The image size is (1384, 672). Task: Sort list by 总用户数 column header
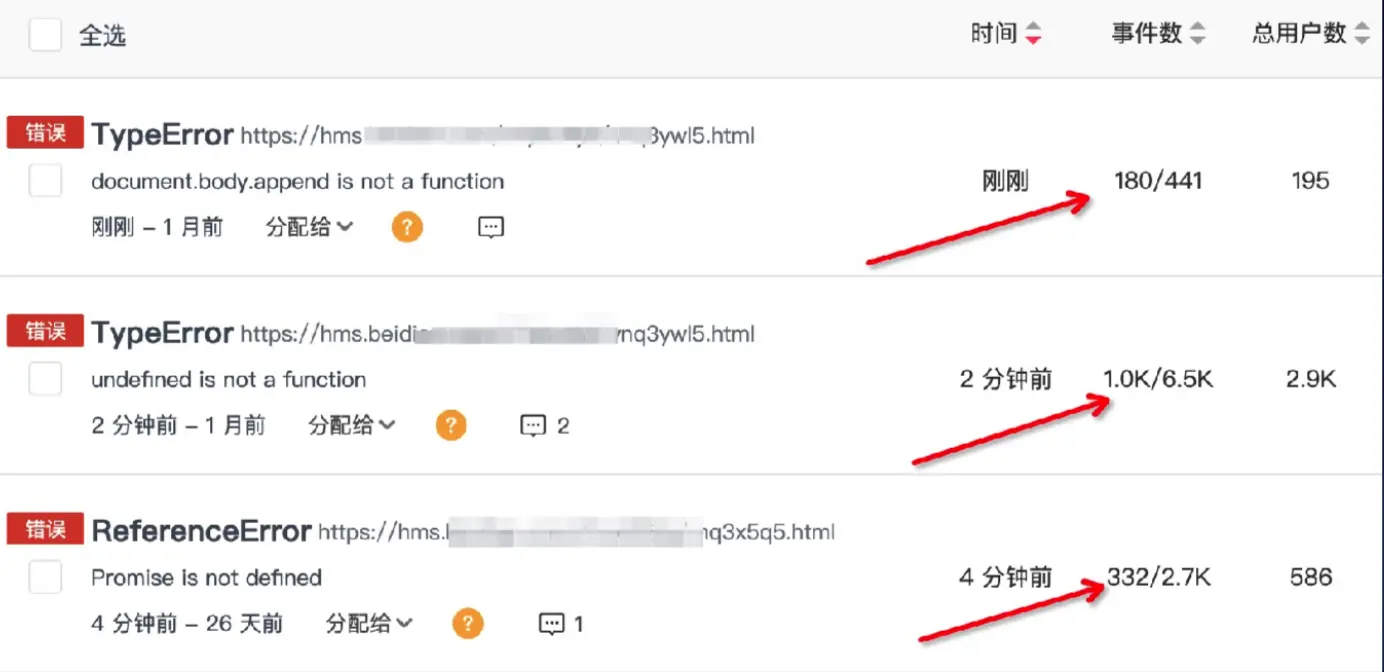(x=1299, y=33)
